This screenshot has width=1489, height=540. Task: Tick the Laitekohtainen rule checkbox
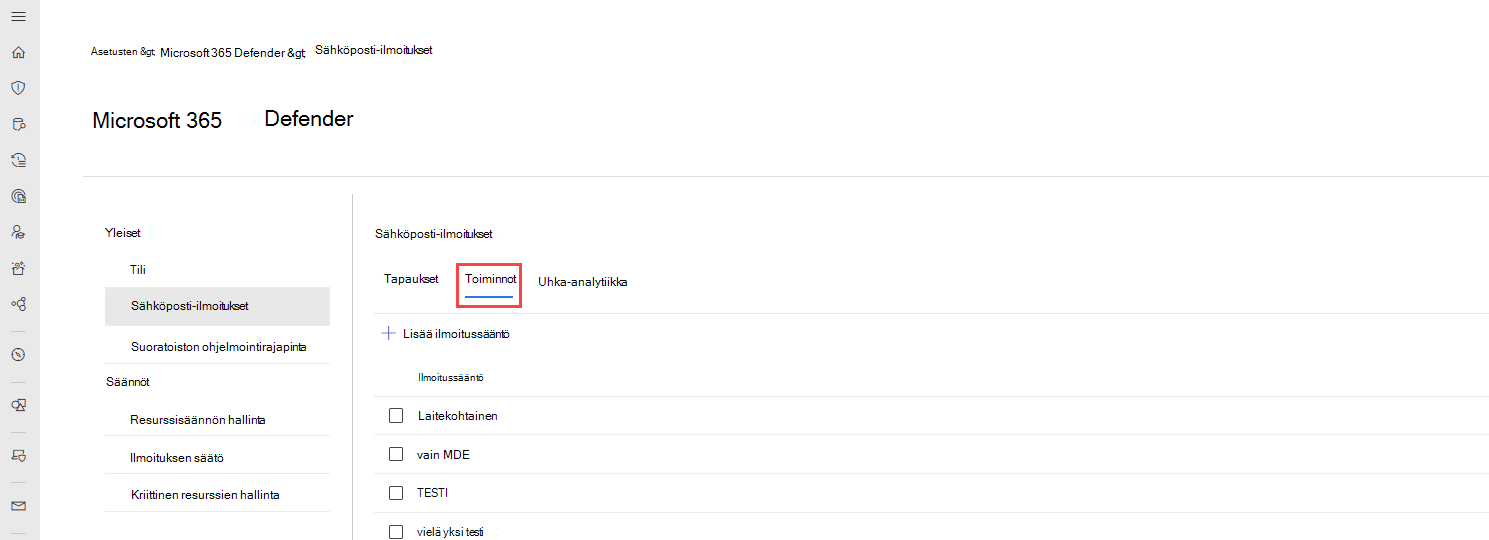[396, 415]
